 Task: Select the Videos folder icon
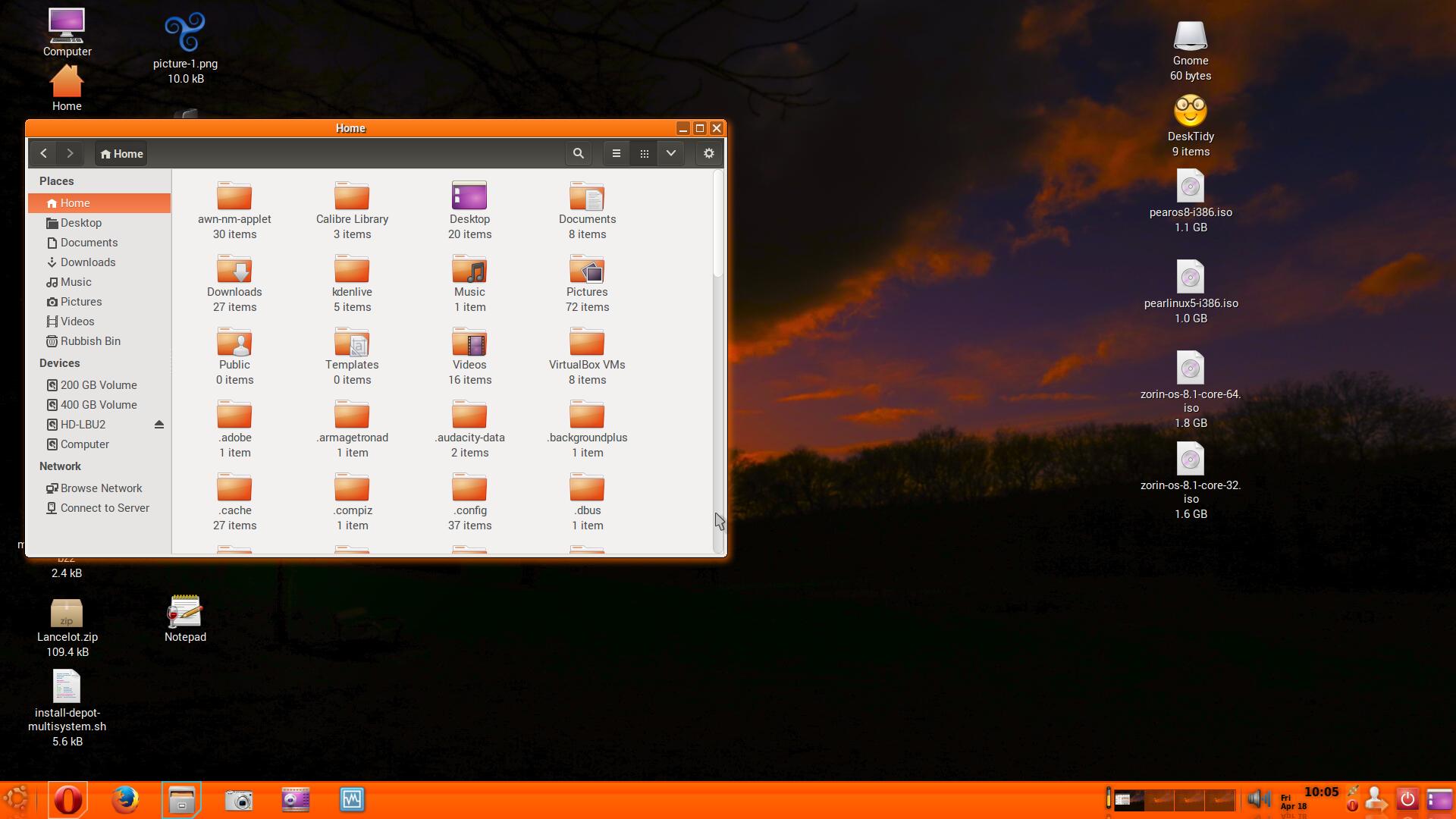pos(469,344)
